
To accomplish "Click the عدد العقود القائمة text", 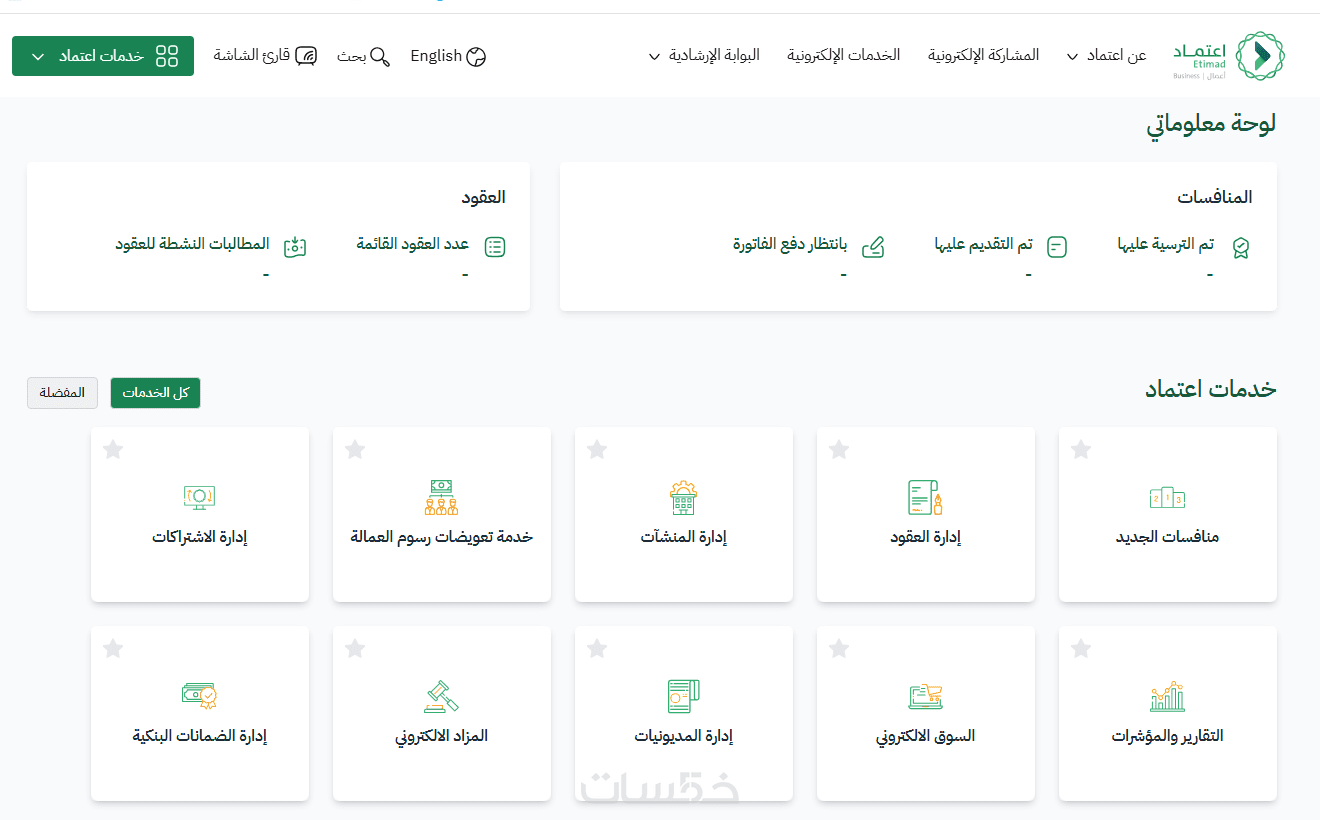I will 413,244.
